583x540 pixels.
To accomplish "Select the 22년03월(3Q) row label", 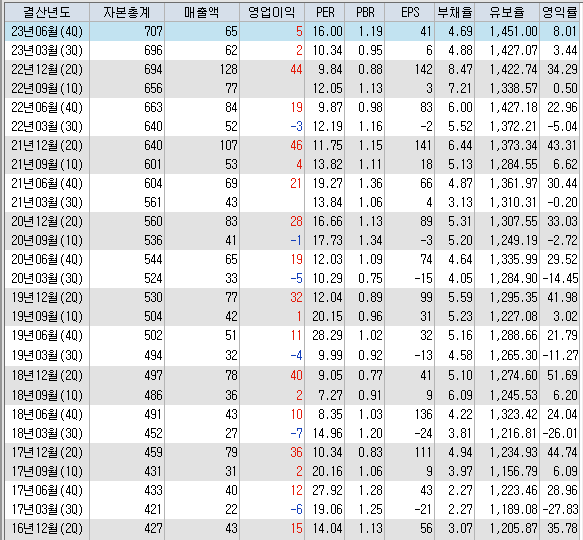I will [x=47, y=126].
